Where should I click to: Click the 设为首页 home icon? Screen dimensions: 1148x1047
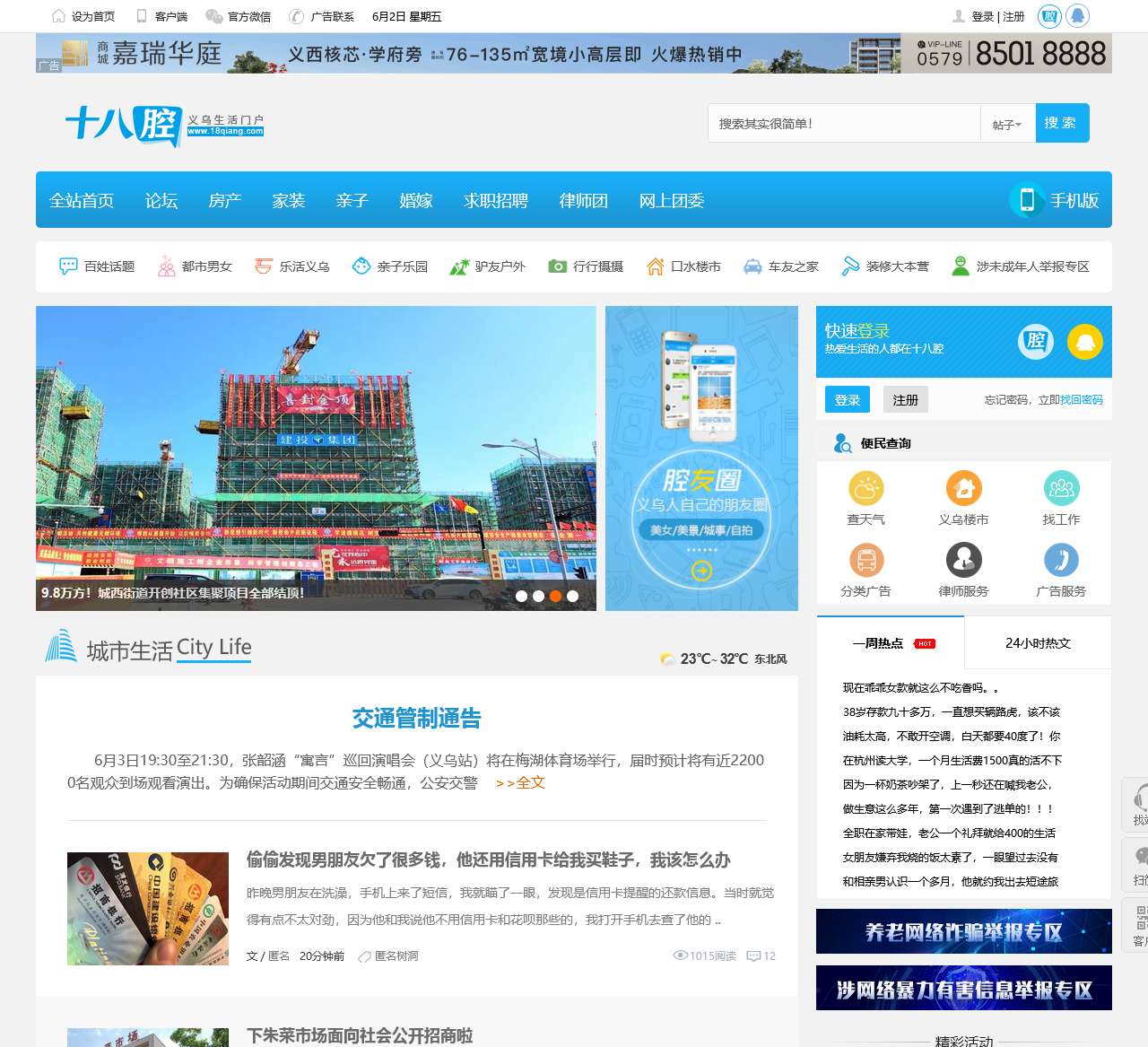pos(59,16)
